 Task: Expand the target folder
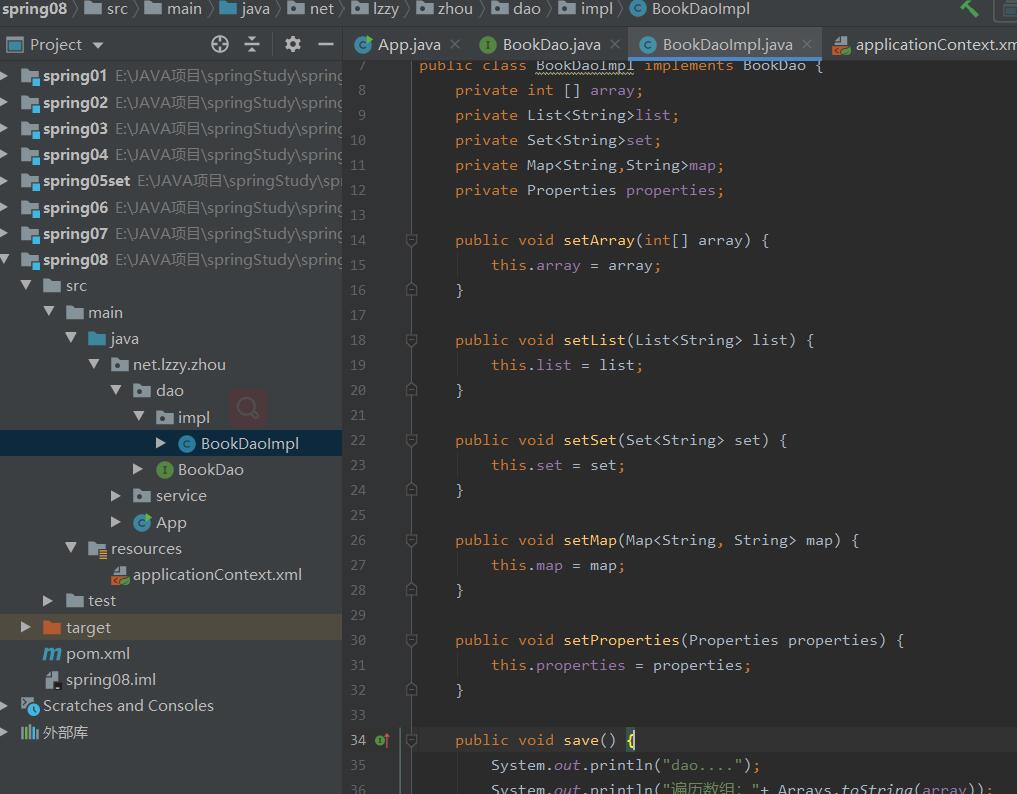tap(26, 627)
